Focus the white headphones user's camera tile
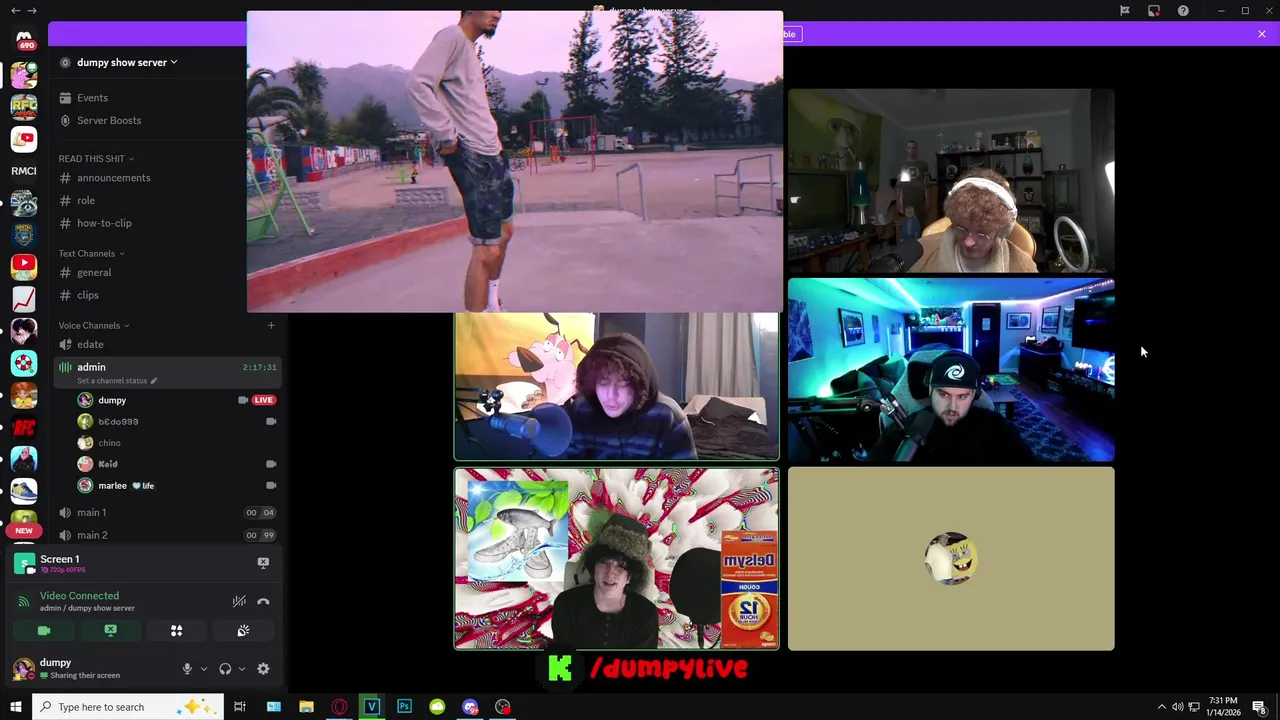The width and height of the screenshot is (1280, 720). tap(951, 181)
